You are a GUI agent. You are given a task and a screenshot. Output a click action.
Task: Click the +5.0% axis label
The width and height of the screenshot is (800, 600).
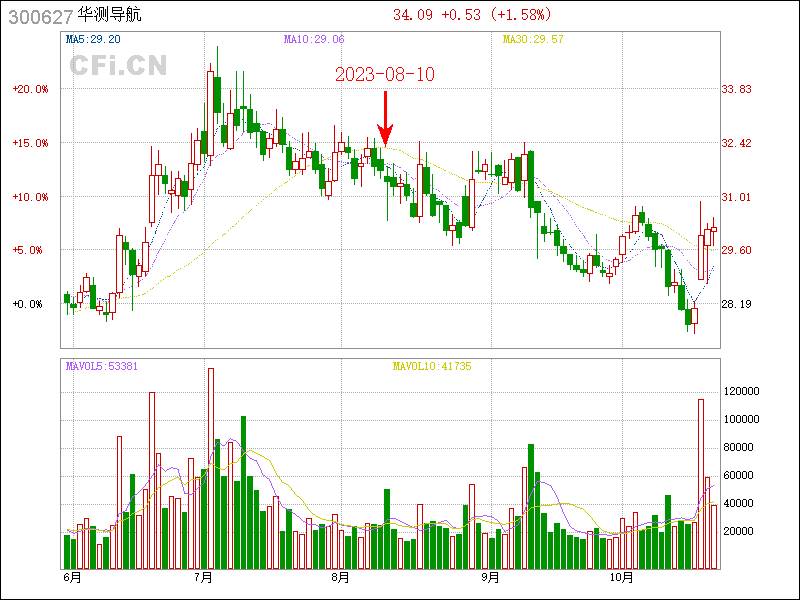[x=28, y=250]
